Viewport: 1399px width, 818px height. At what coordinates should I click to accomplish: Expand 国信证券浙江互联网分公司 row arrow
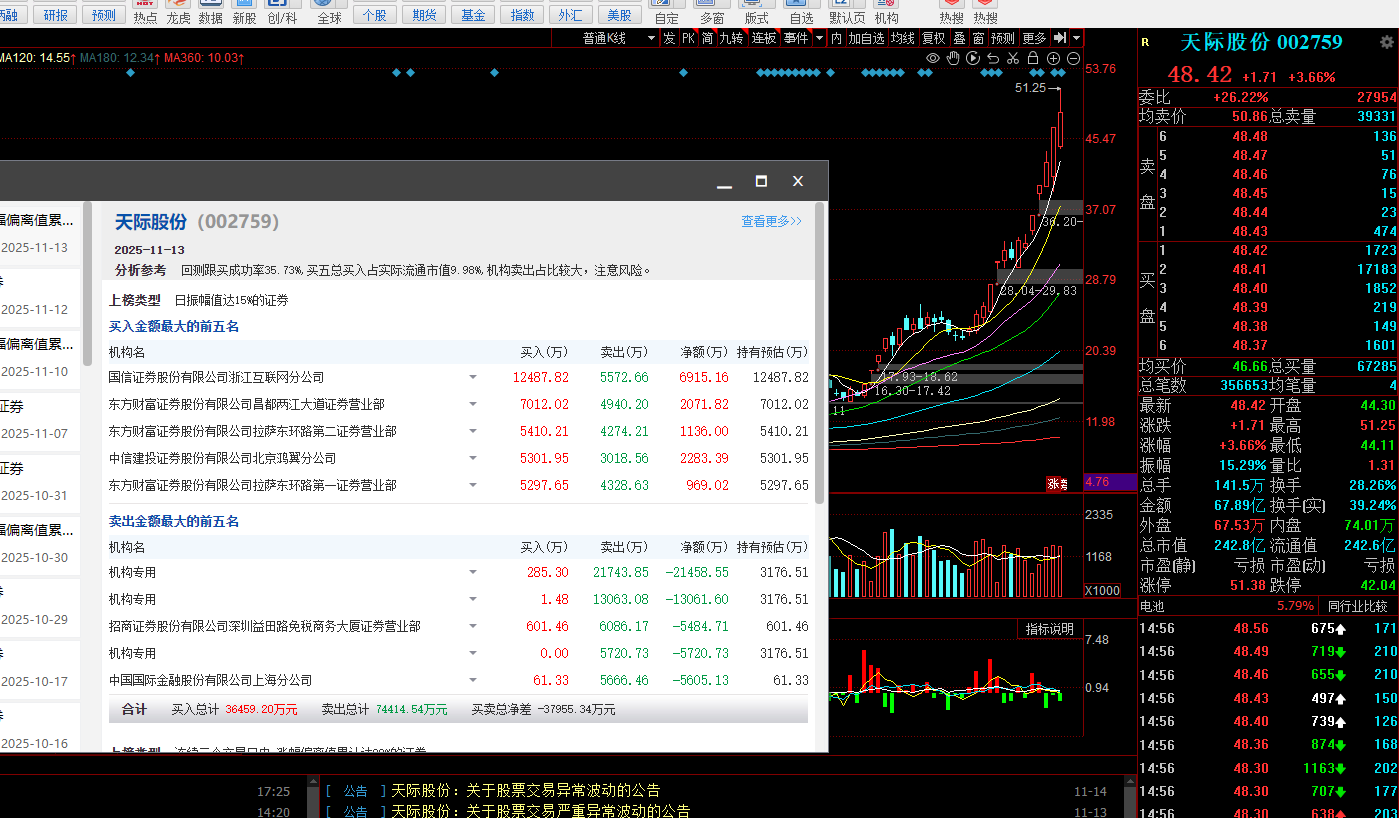coord(472,377)
